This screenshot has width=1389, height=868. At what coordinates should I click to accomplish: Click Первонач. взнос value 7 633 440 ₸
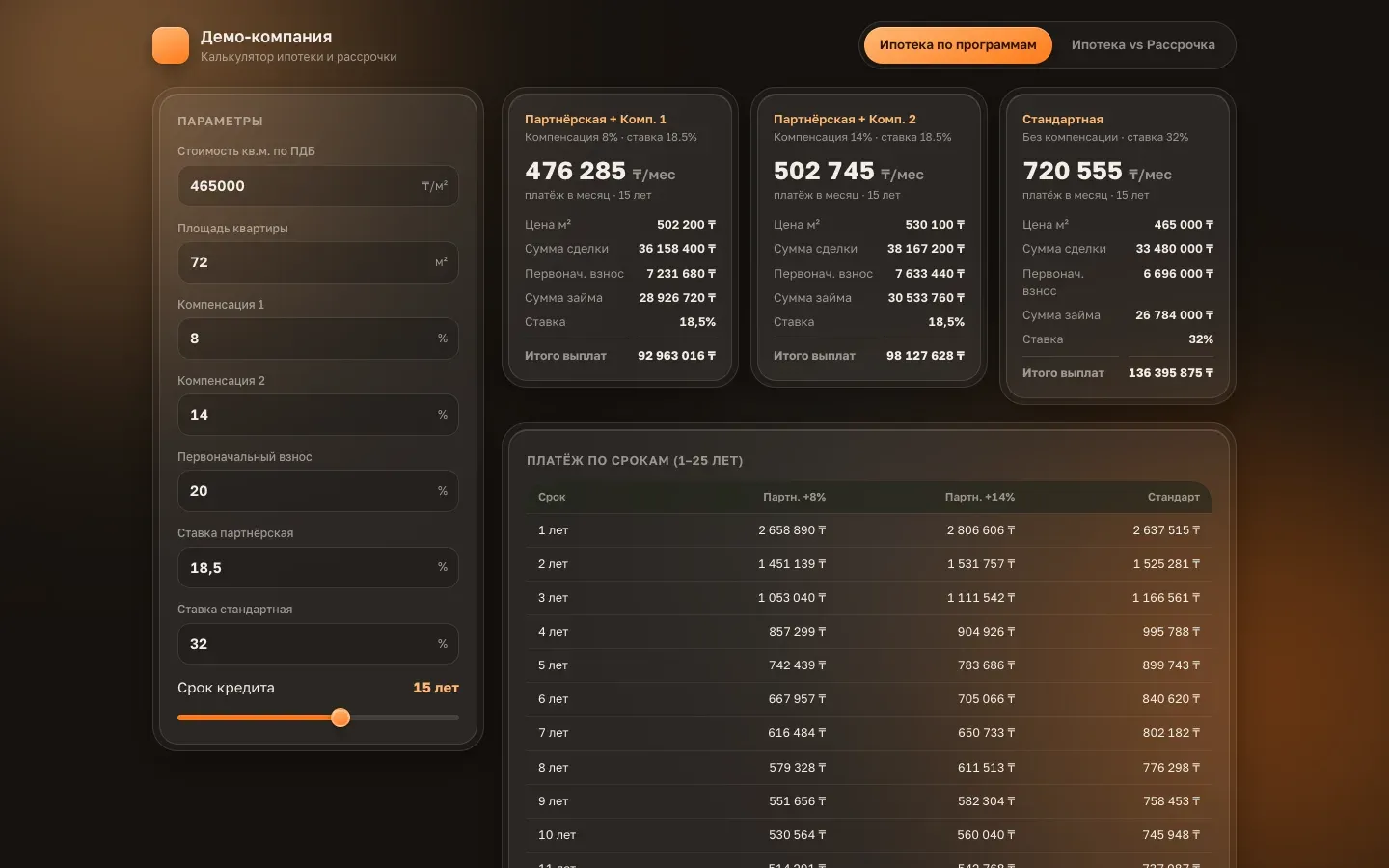coord(930,274)
